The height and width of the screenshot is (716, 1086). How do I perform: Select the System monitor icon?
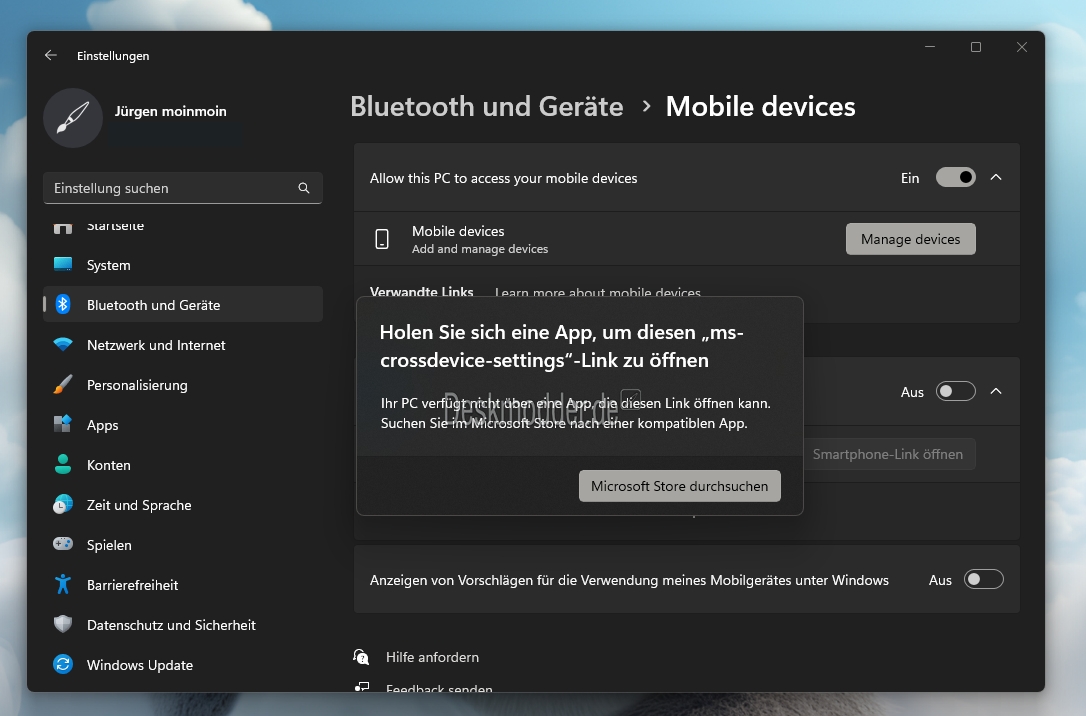point(63,265)
